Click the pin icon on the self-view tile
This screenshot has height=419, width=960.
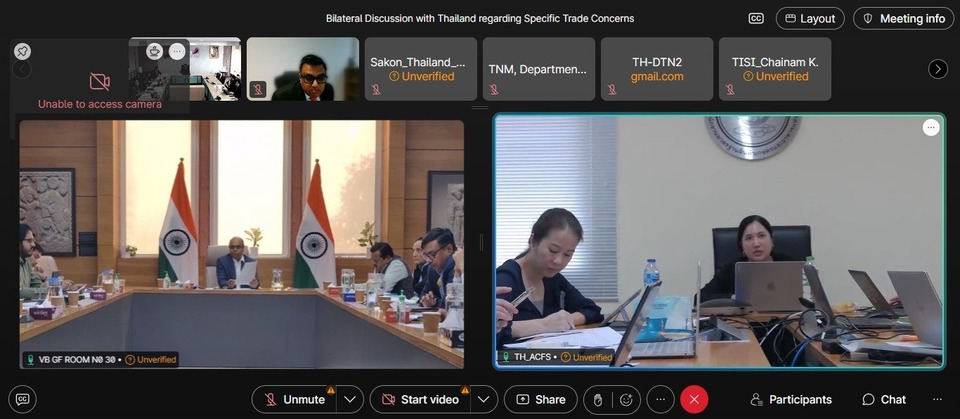[x=22, y=51]
